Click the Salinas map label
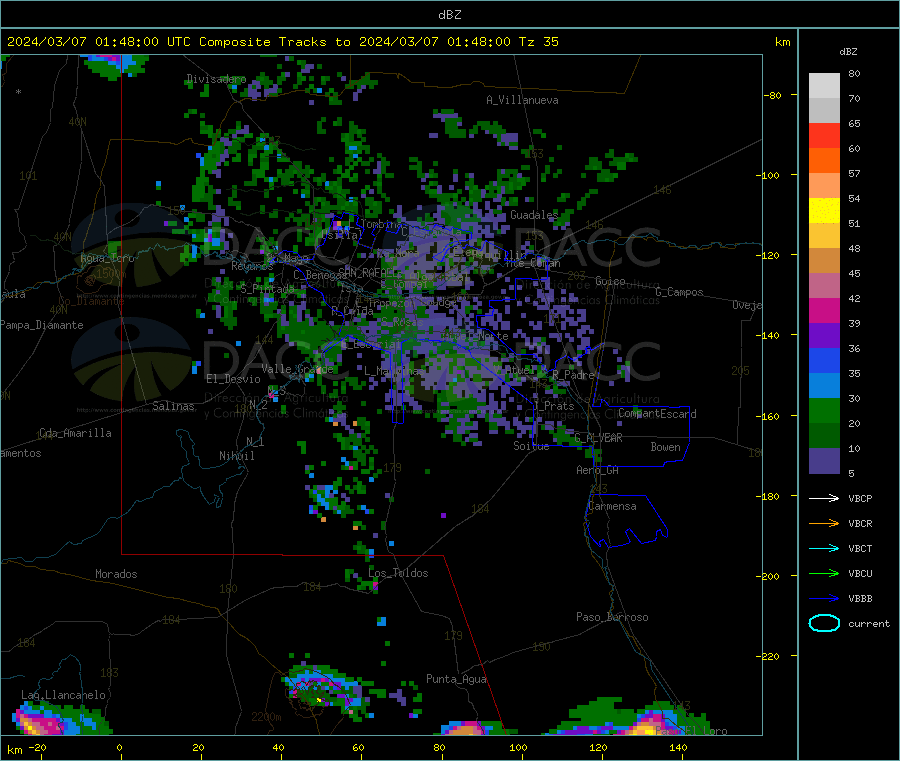Image resolution: width=900 pixels, height=761 pixels. coord(173,406)
